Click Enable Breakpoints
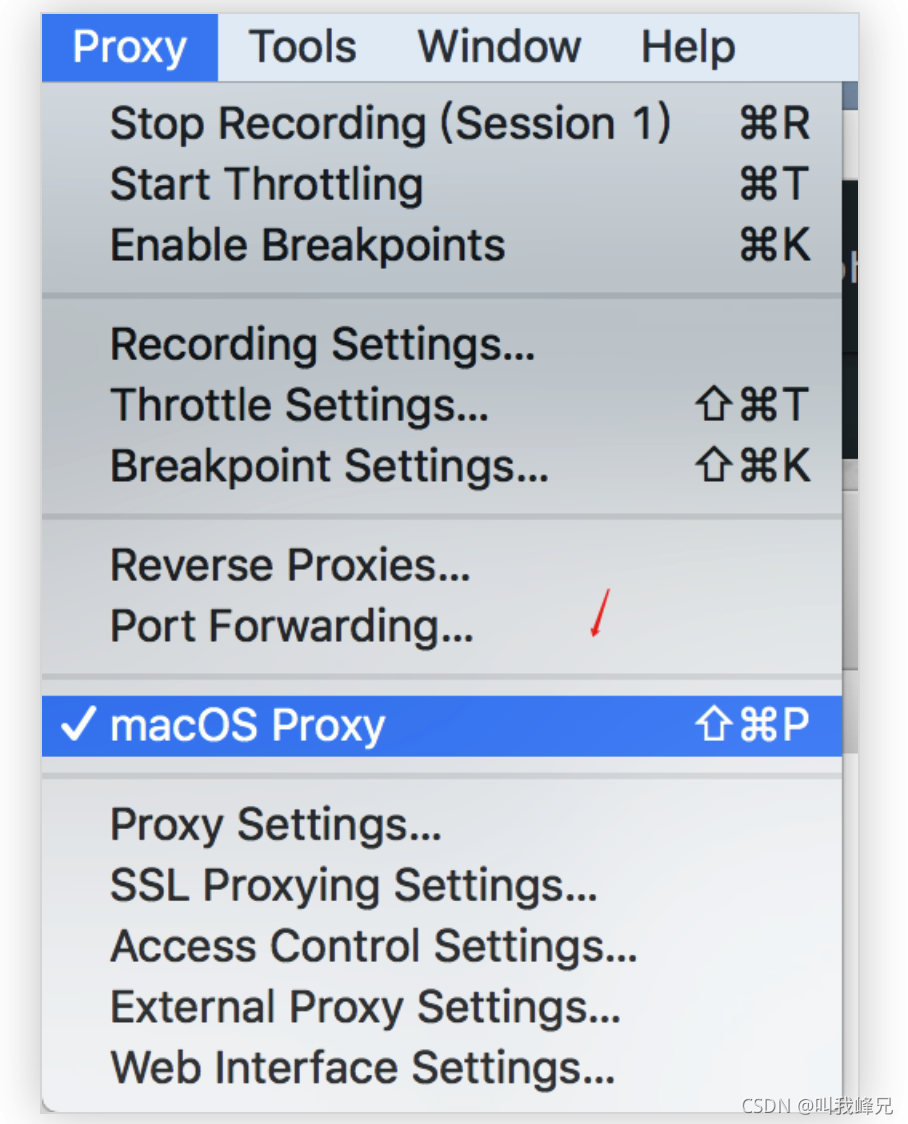 307,245
